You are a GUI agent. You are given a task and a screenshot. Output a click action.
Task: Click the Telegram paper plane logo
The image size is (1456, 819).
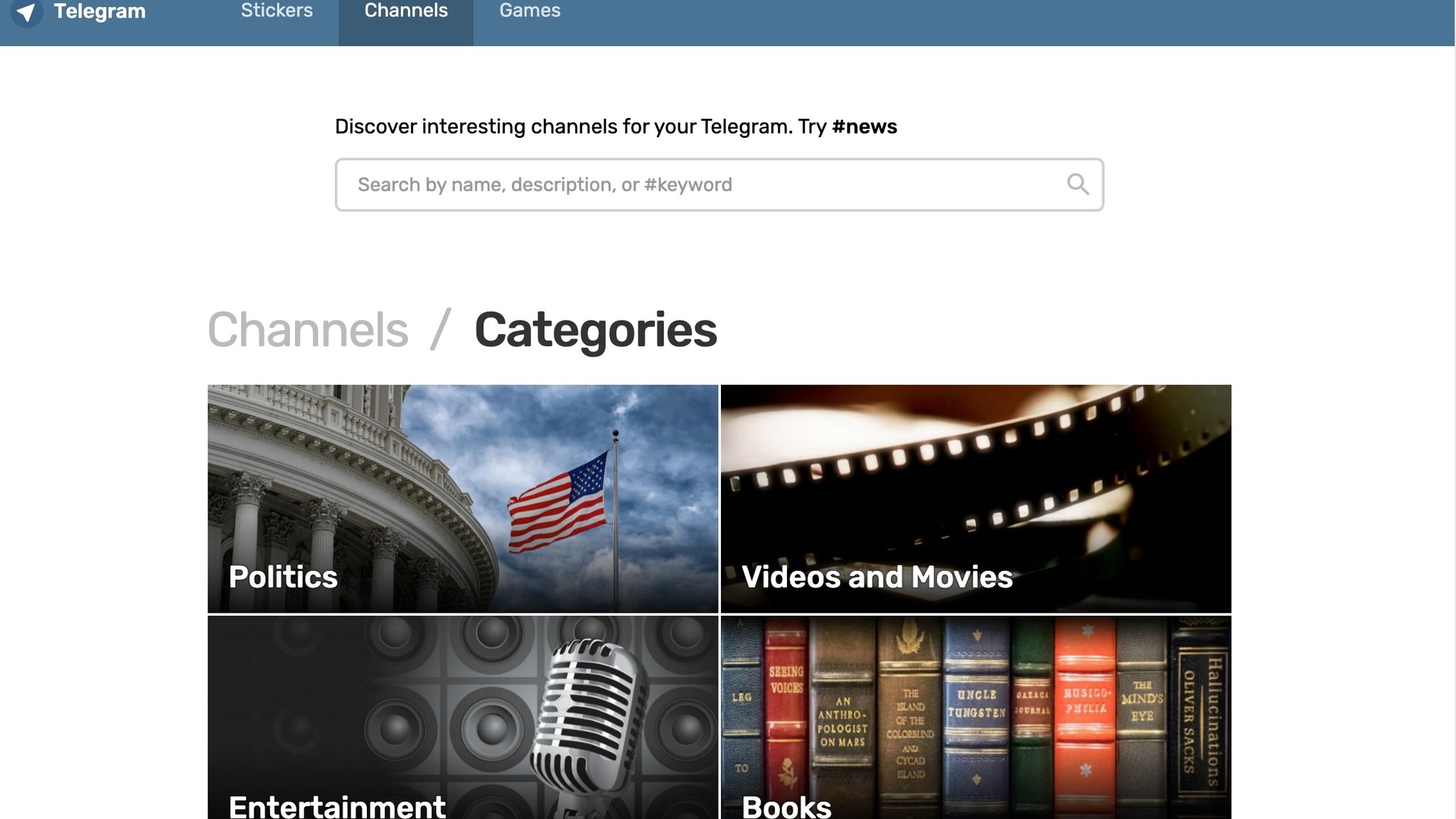26,11
